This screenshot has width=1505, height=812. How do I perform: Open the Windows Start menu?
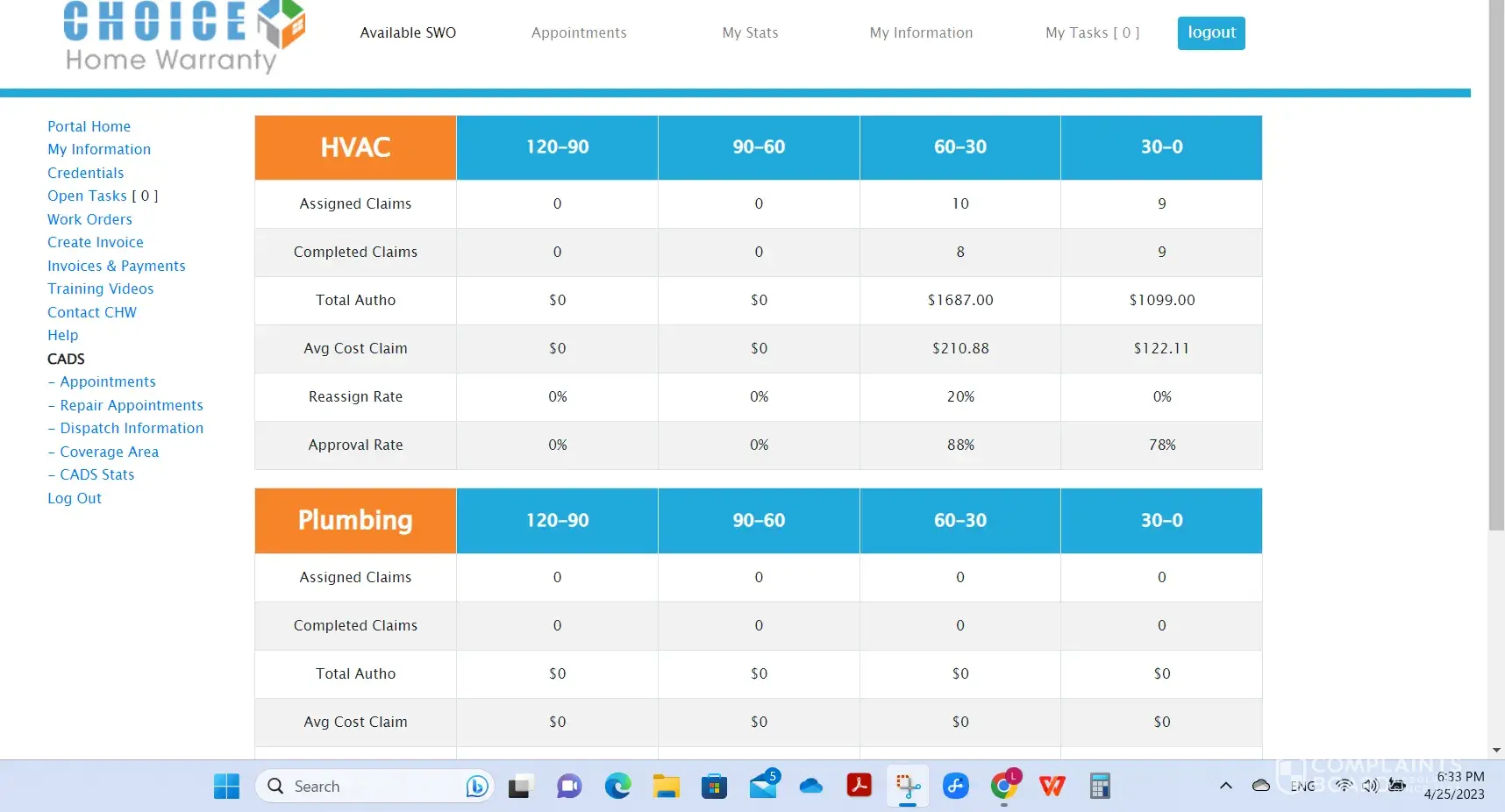(226, 786)
